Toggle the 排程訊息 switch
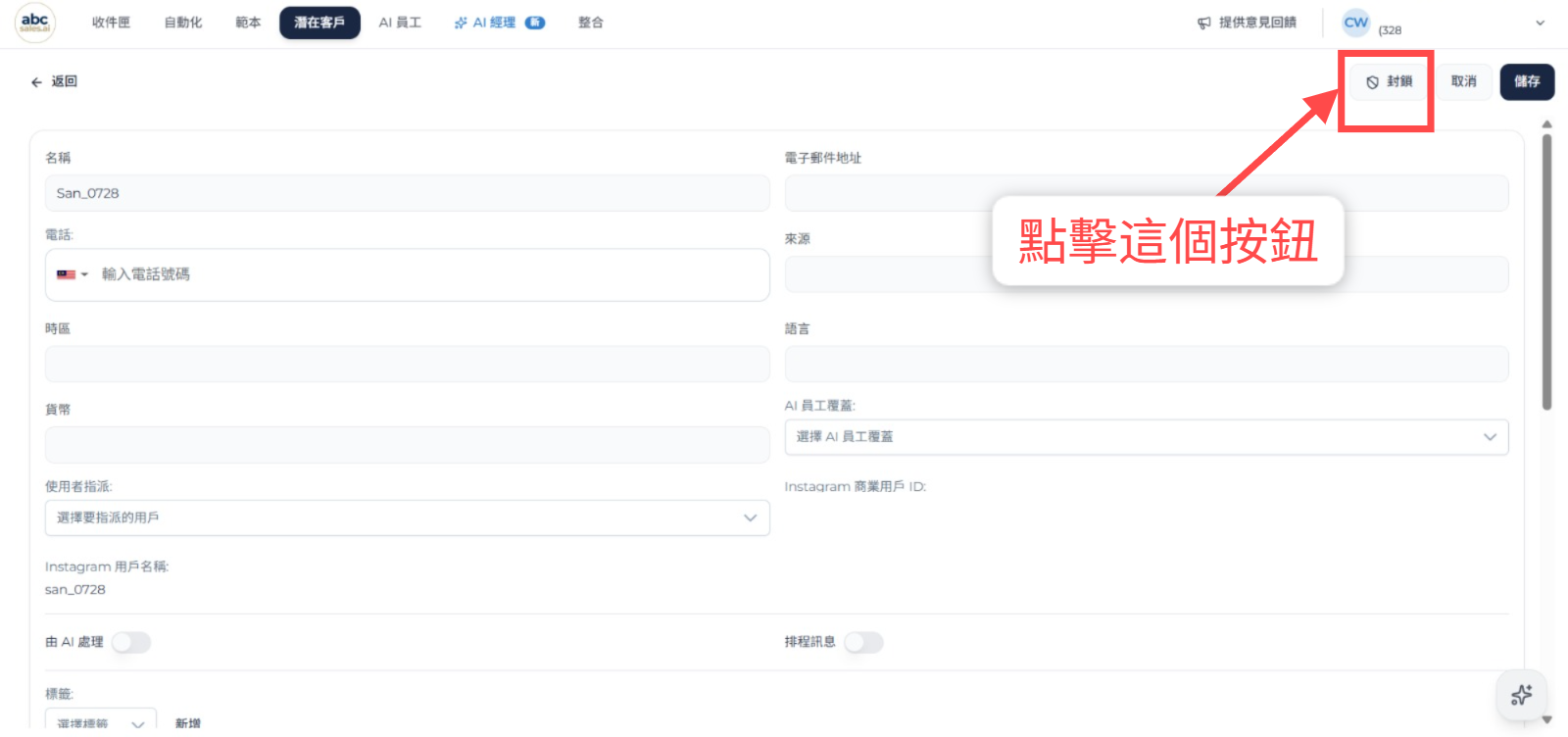The width and height of the screenshot is (1568, 737). [863, 642]
